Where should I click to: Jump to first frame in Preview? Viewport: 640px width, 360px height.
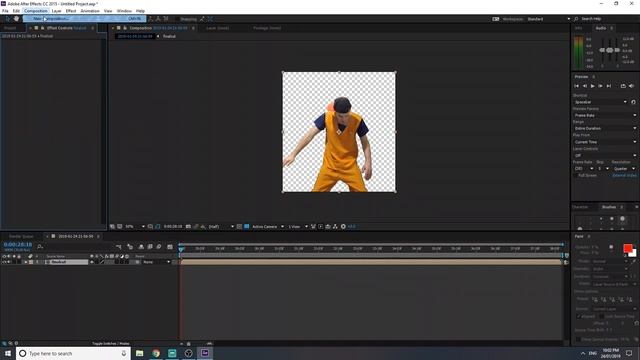coord(576,86)
